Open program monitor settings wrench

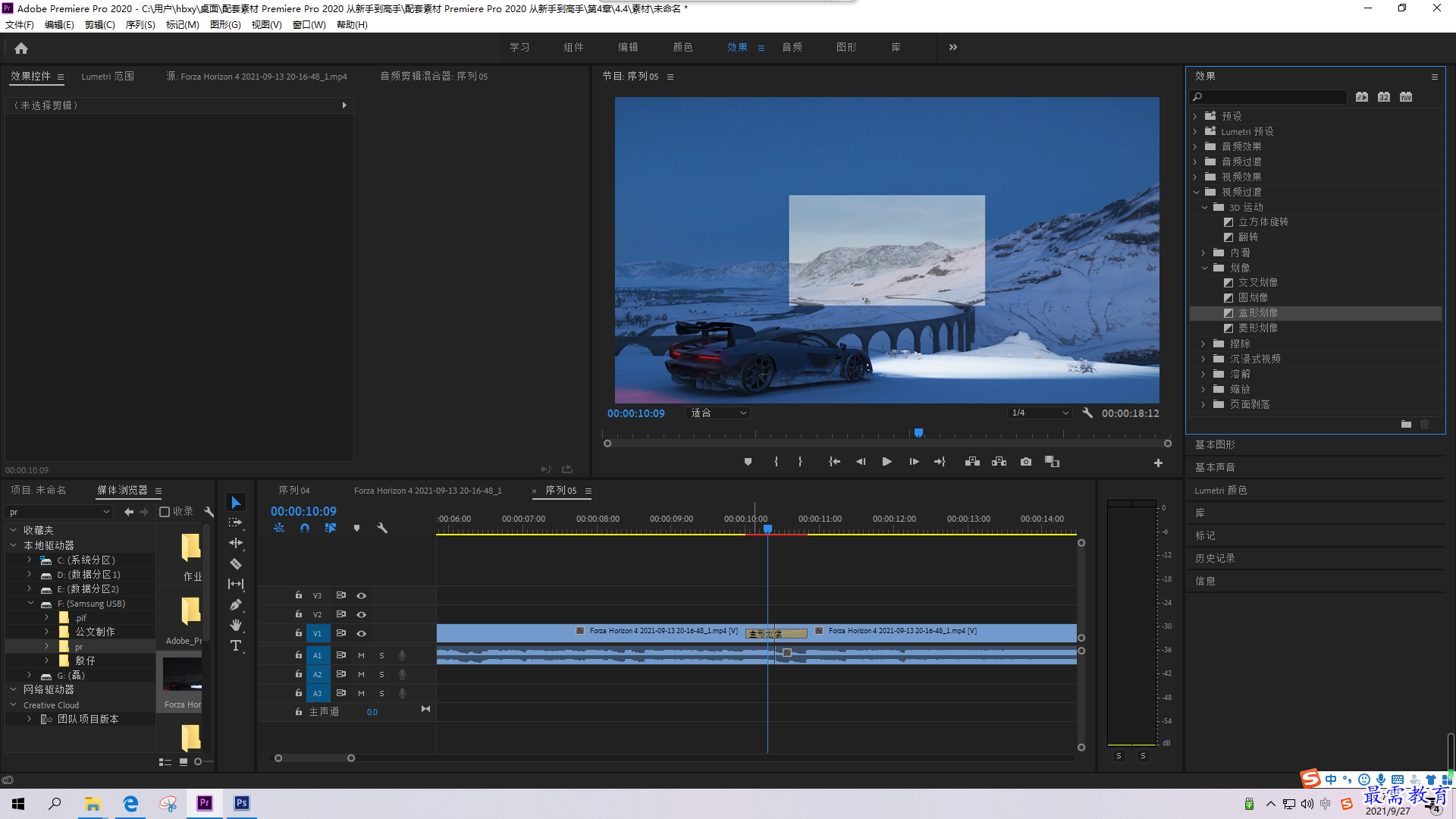coord(1087,413)
